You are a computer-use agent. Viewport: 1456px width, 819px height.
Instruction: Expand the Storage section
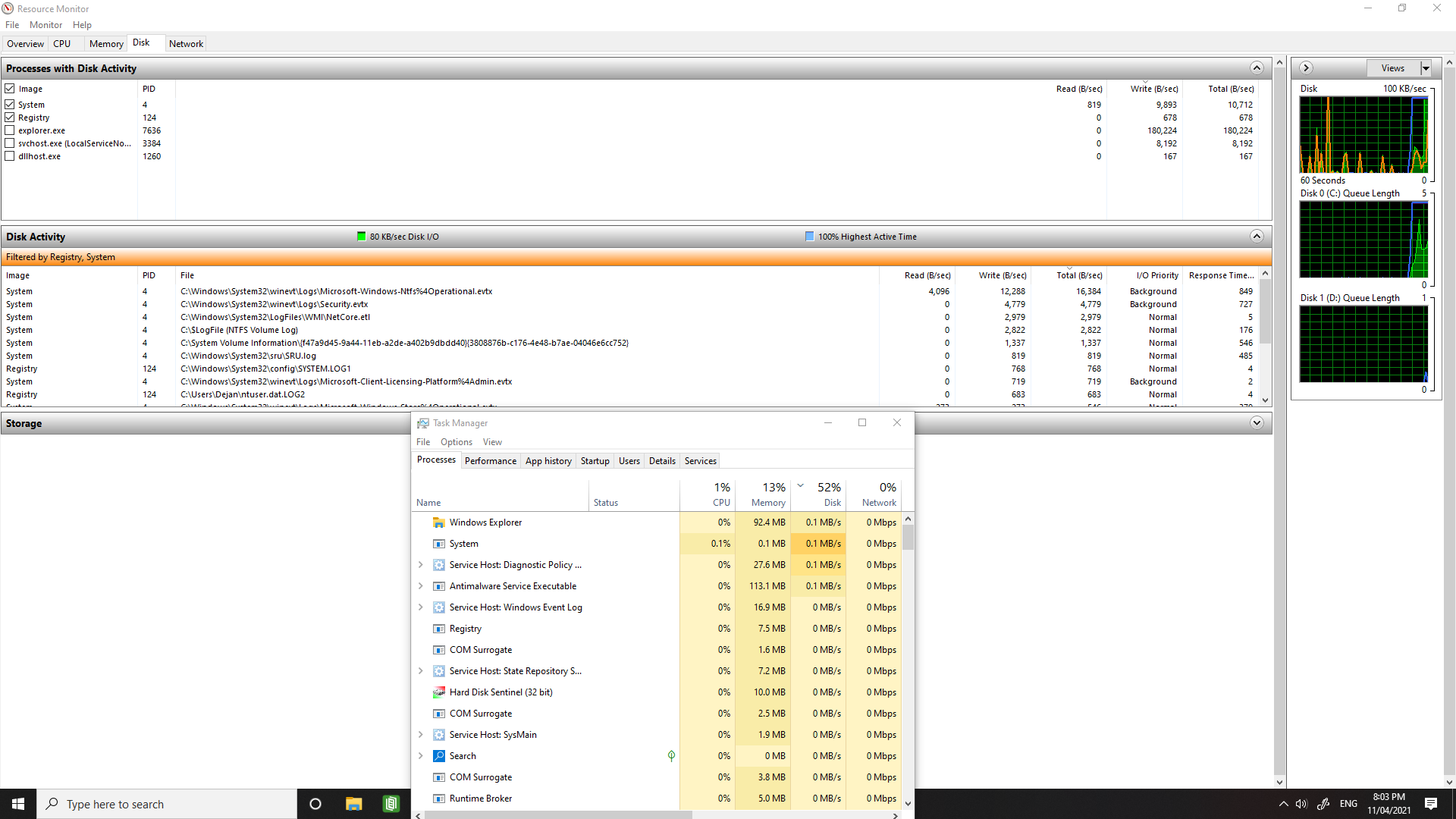coord(1257,423)
